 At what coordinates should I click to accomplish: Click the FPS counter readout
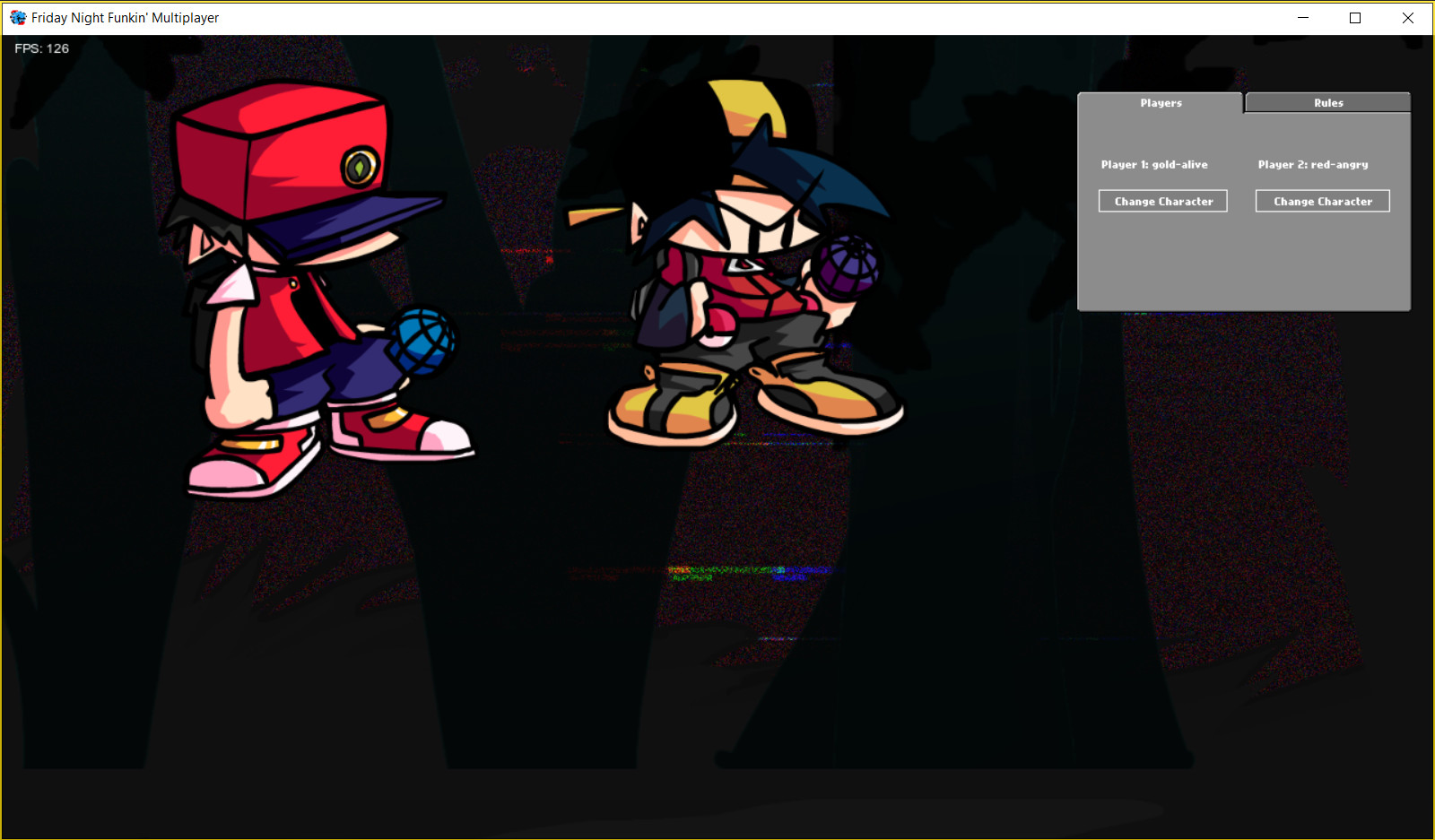tap(42, 48)
